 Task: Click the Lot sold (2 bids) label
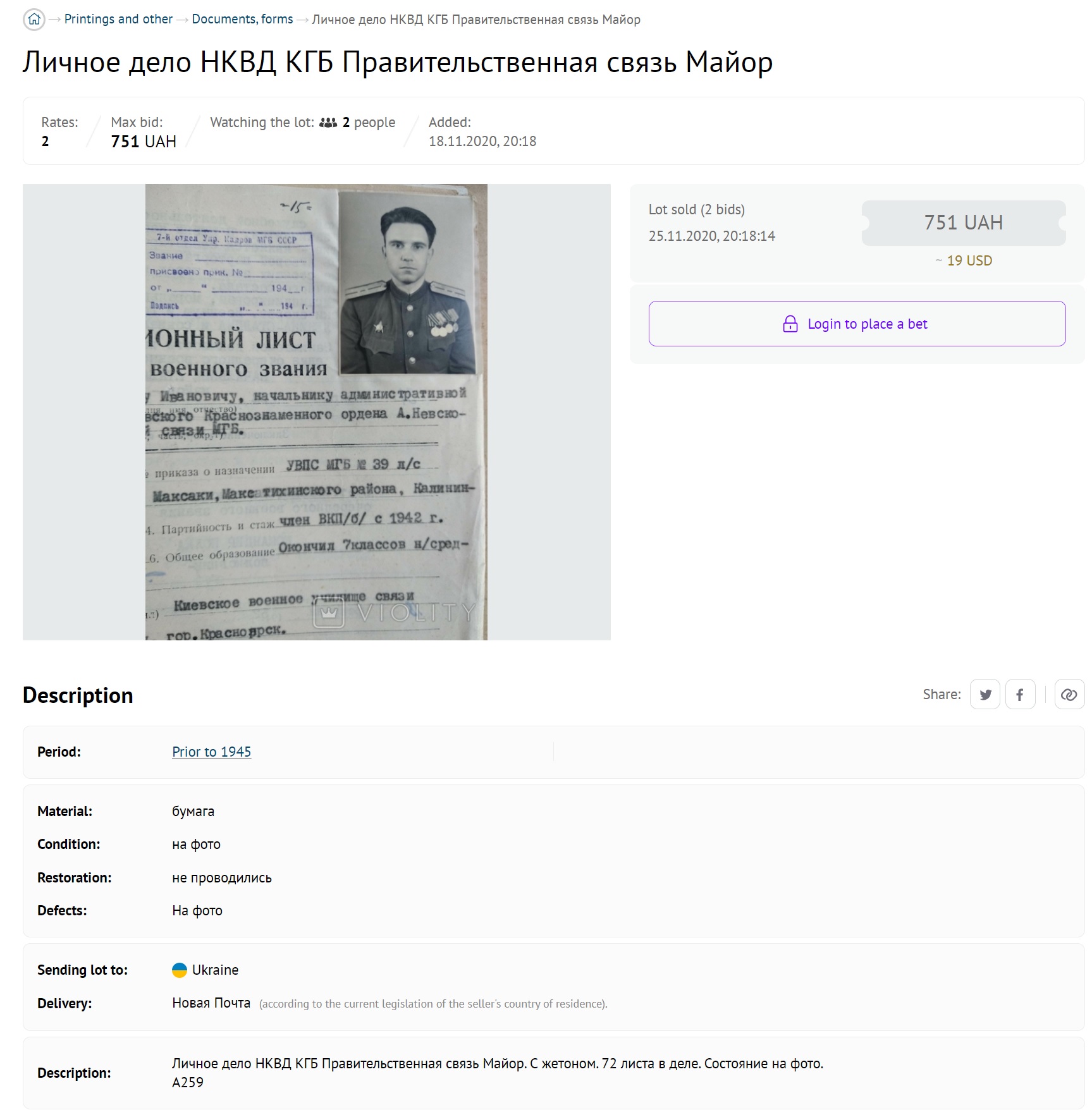click(x=697, y=209)
